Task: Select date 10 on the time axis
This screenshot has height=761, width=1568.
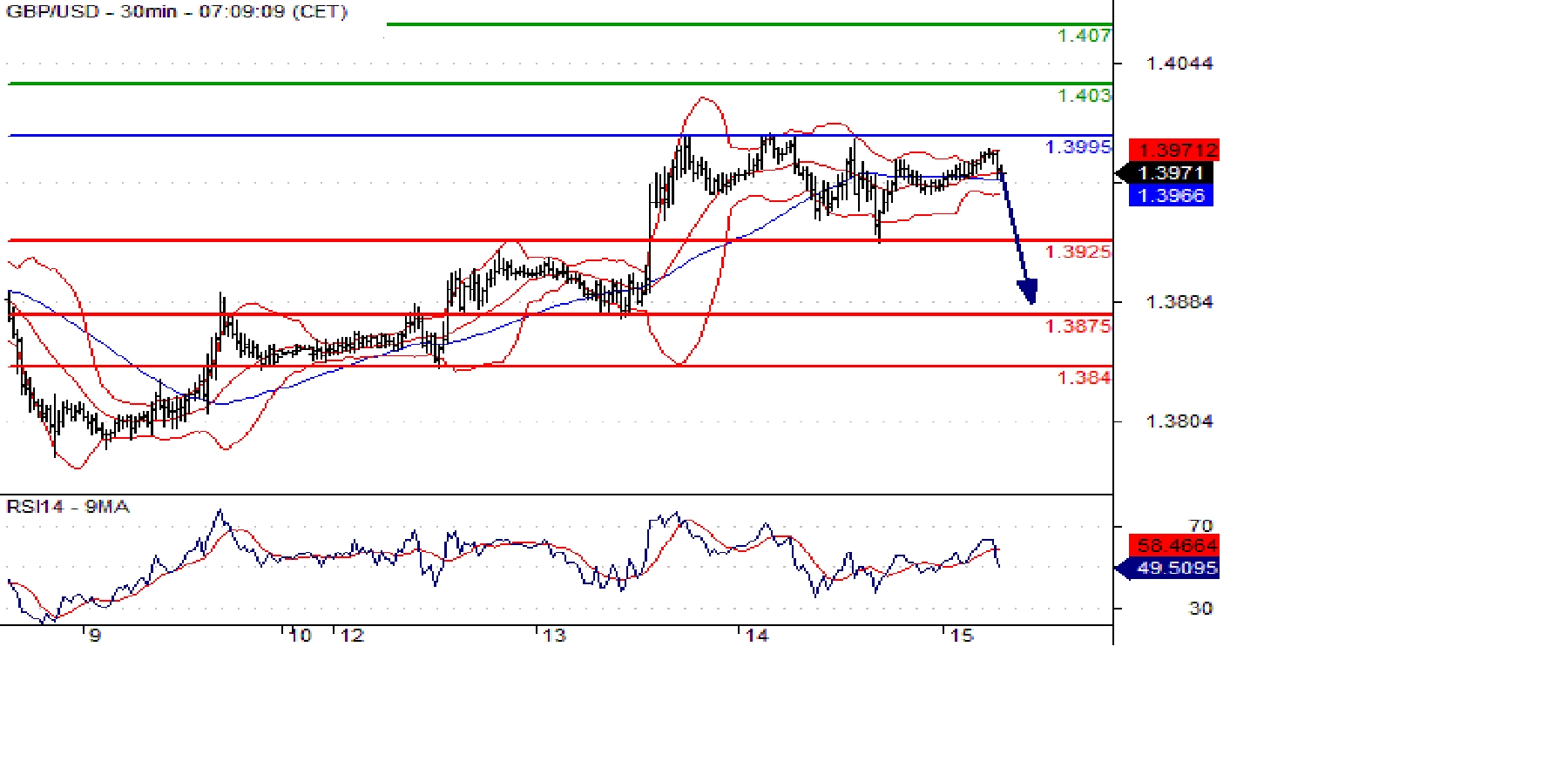Action: pyautogui.click(x=300, y=636)
